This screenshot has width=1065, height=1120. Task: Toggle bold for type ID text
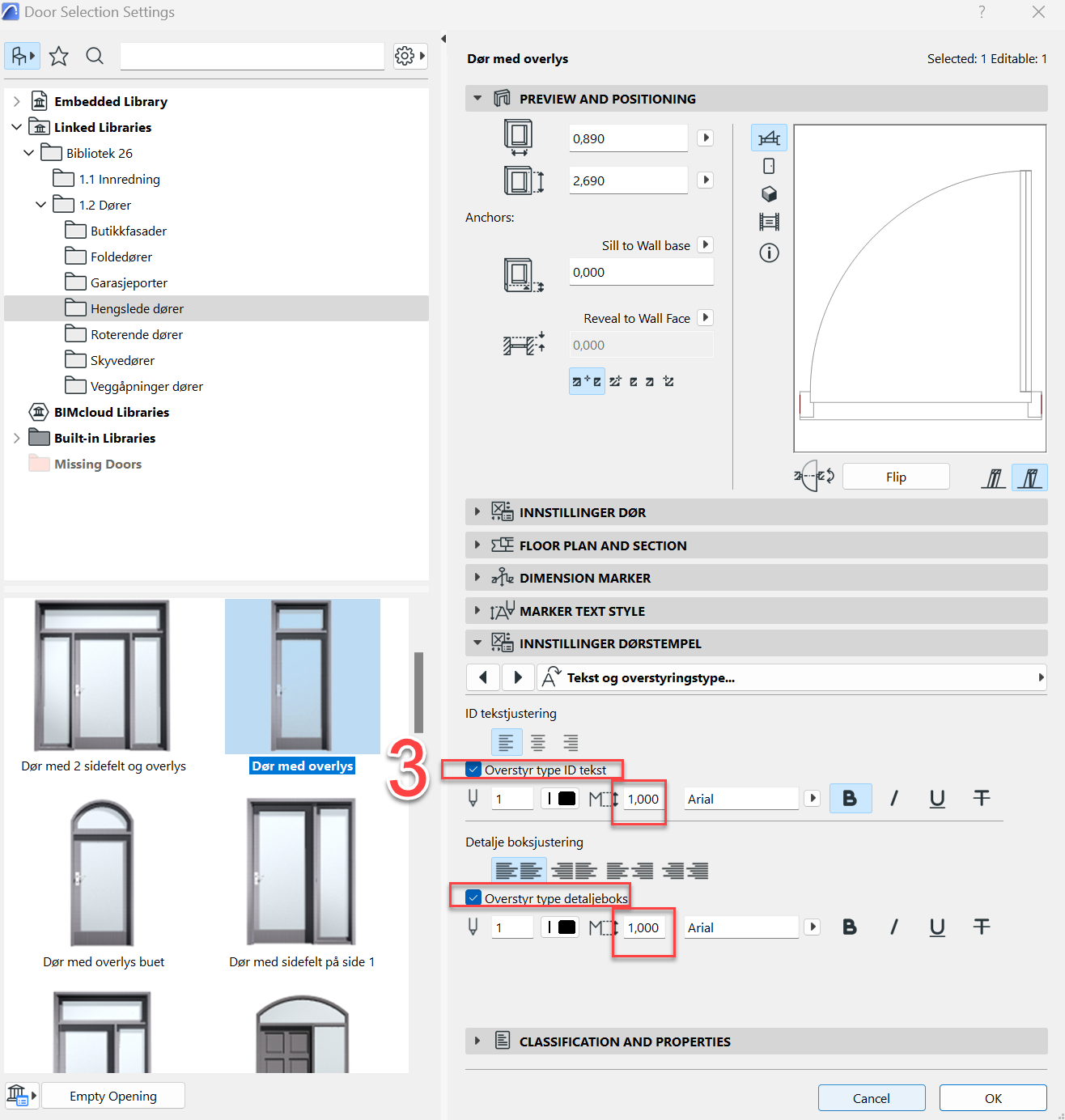coord(850,799)
